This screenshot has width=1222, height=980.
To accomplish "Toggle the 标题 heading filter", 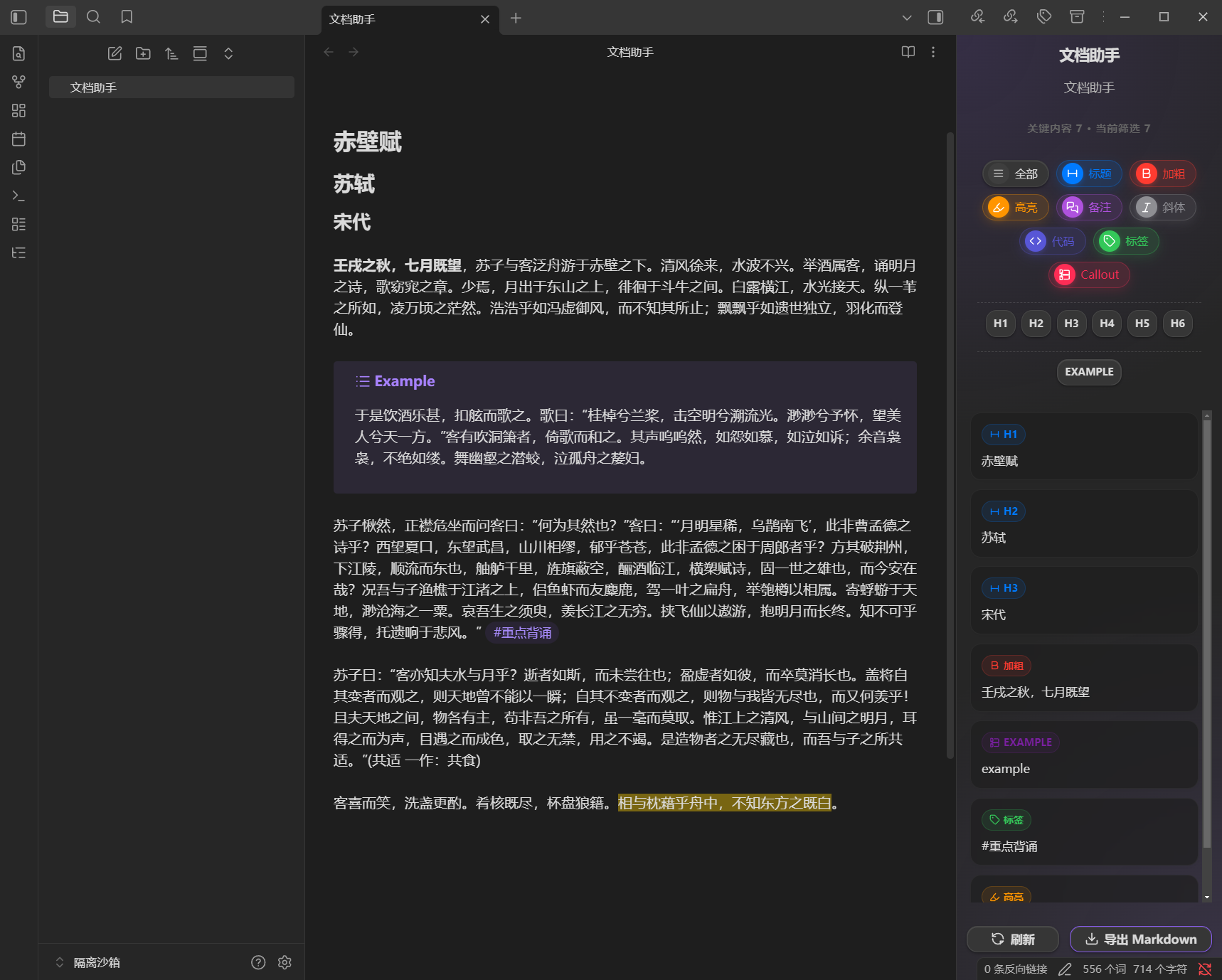I will (x=1088, y=174).
